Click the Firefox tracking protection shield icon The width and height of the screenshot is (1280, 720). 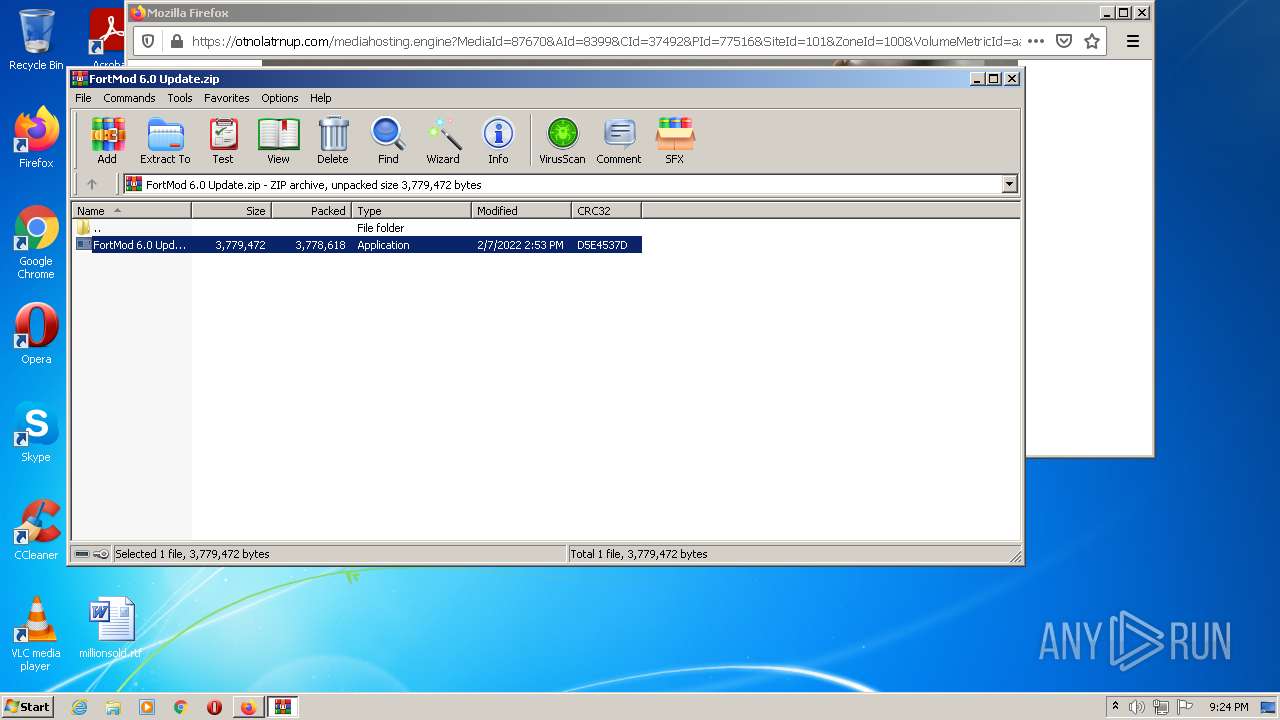tap(148, 41)
